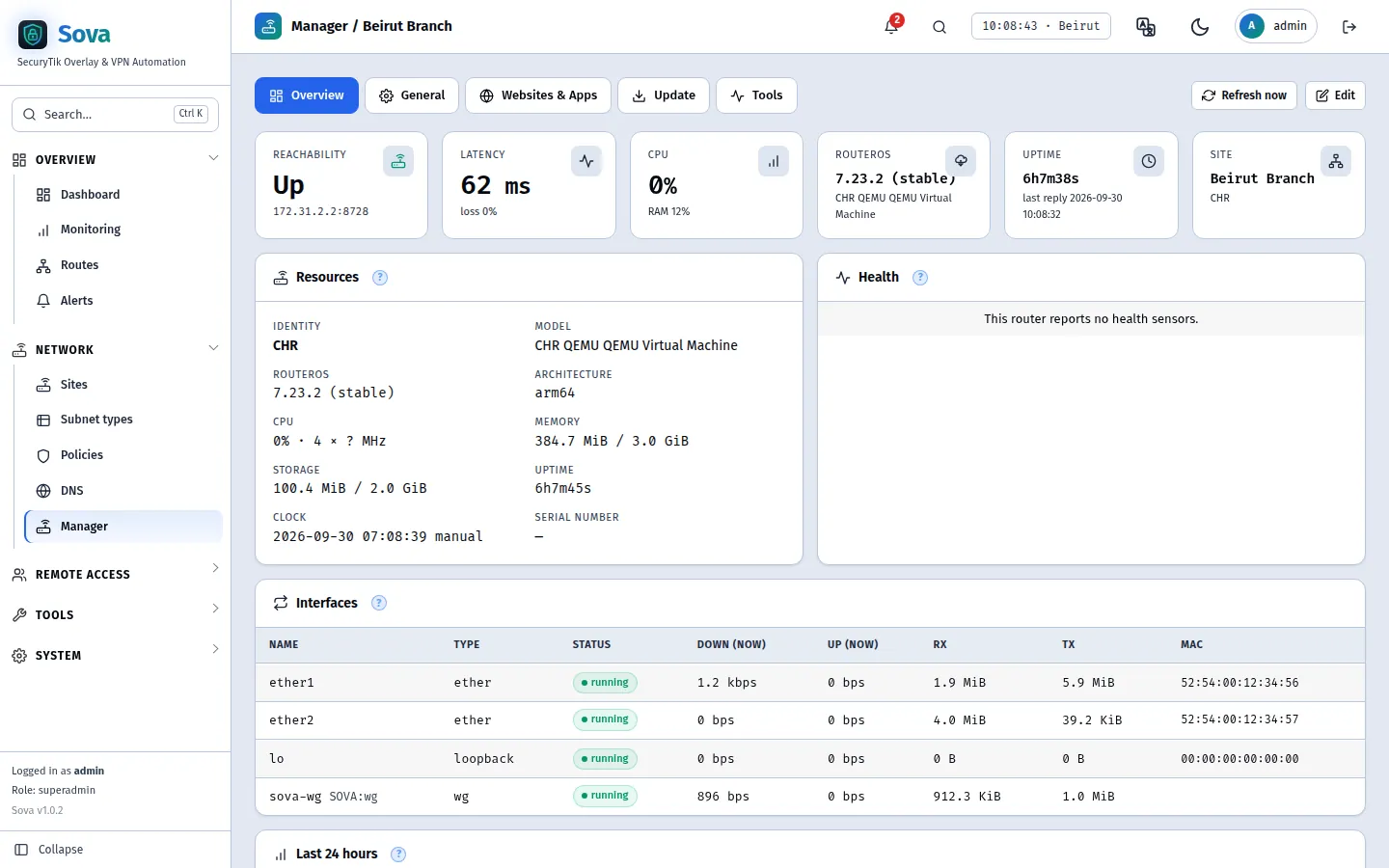Click the Health help question icon
The height and width of the screenshot is (868, 1389).
(x=920, y=278)
